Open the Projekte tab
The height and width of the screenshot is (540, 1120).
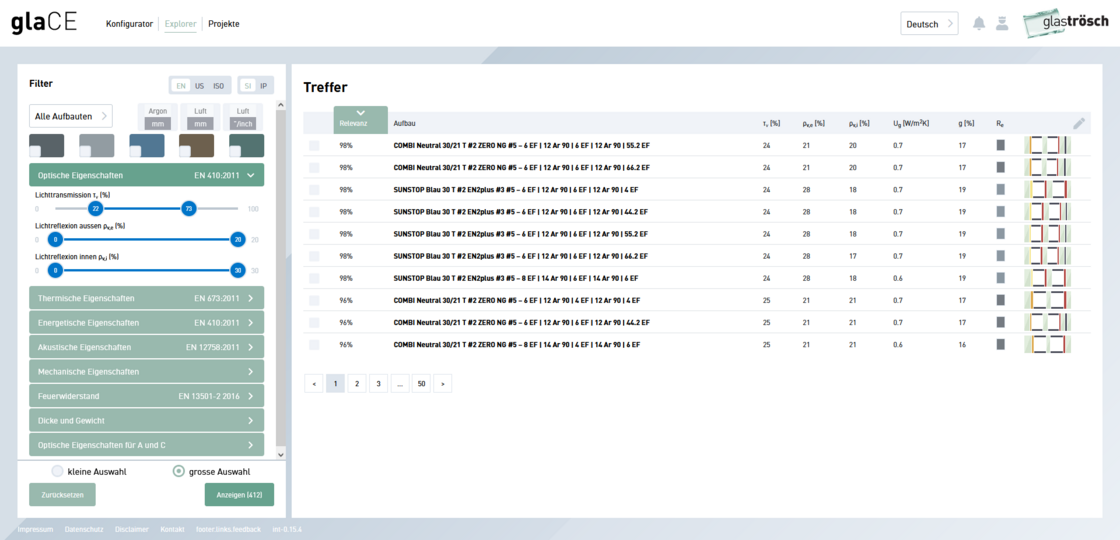(224, 24)
